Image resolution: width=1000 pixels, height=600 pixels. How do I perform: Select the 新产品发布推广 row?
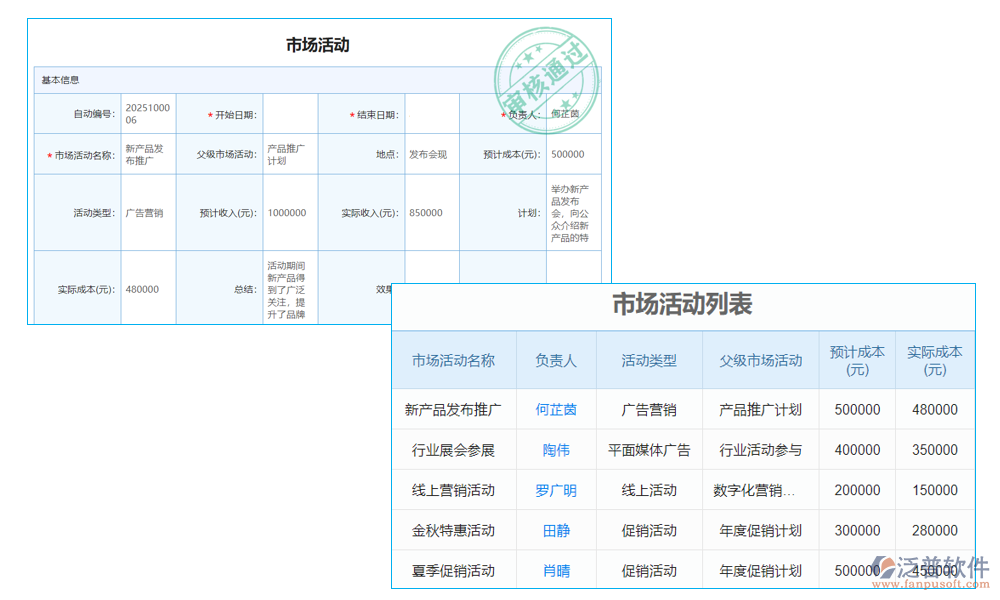point(454,409)
